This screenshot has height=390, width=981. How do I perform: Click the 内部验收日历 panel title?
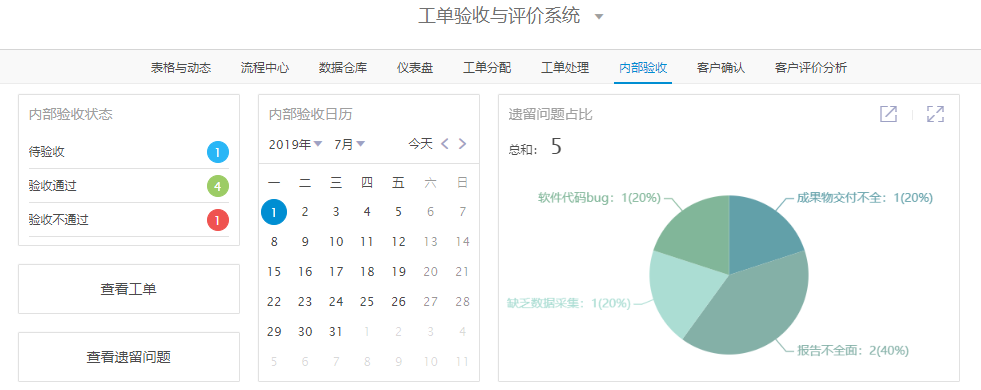point(310,115)
